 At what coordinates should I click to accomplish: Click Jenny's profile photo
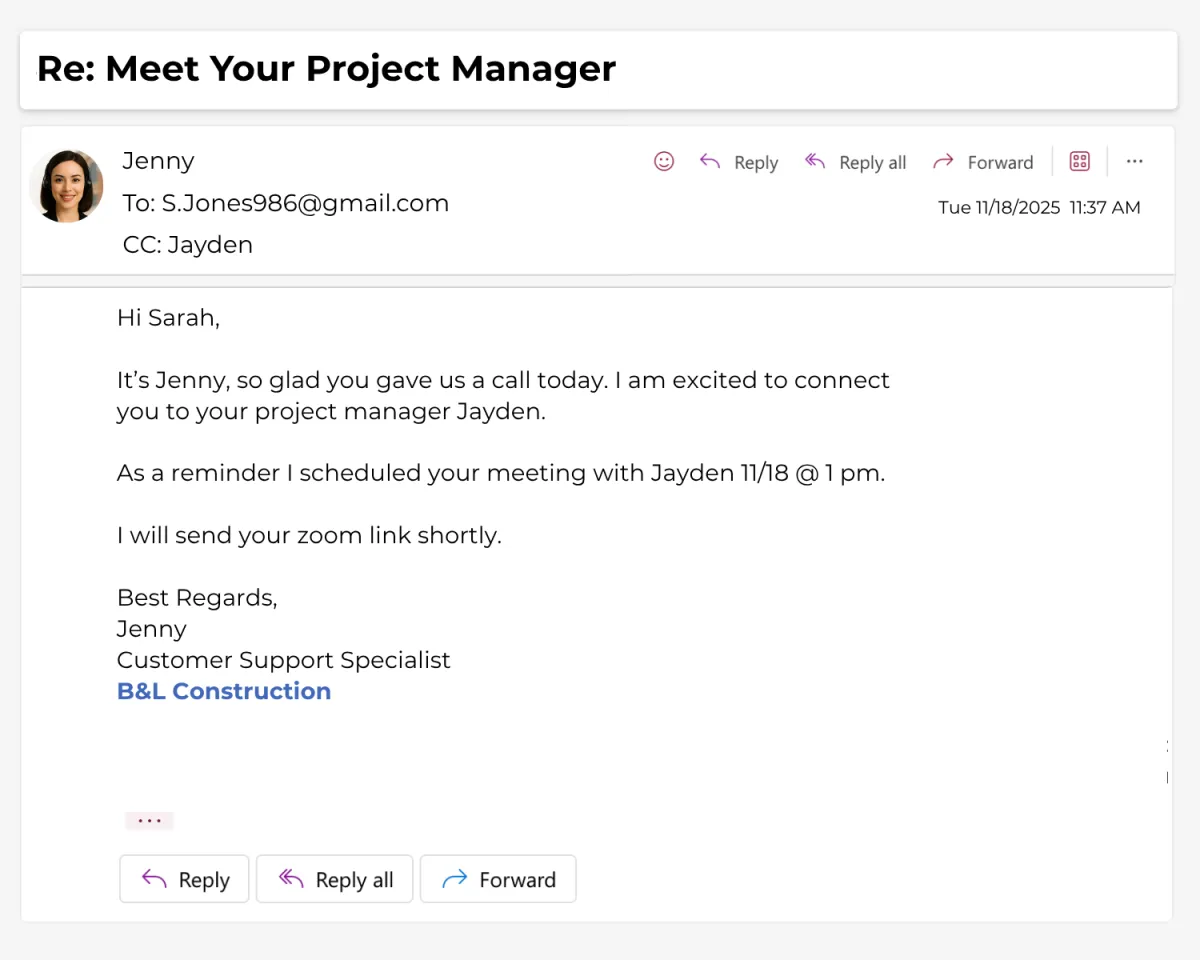coord(66,186)
